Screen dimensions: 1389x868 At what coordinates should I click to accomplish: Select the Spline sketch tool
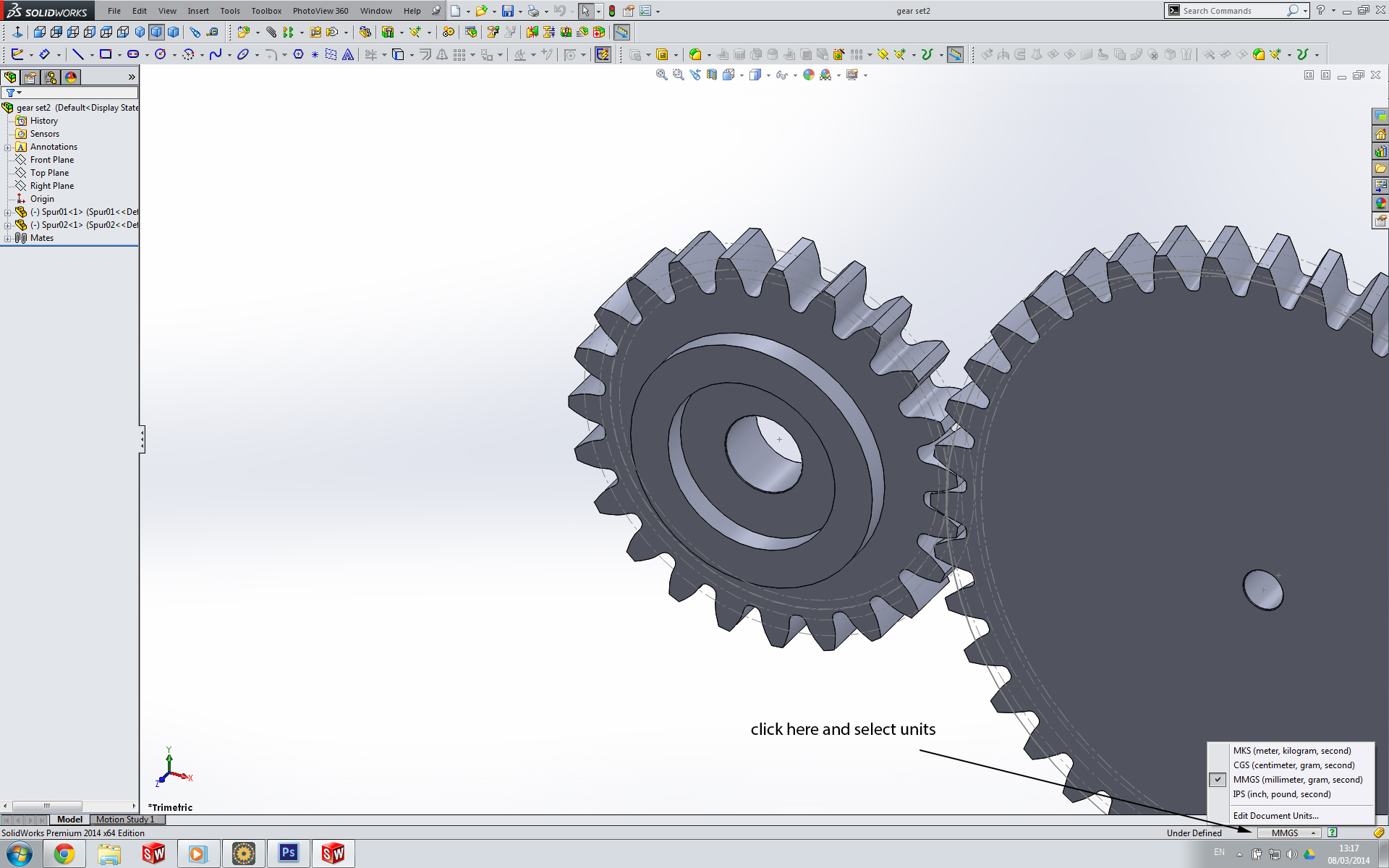coord(216,54)
